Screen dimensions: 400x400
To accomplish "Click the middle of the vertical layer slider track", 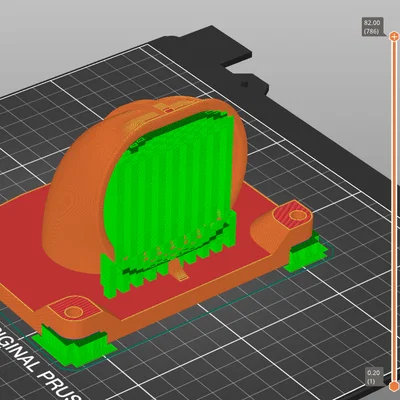I will point(394,211).
